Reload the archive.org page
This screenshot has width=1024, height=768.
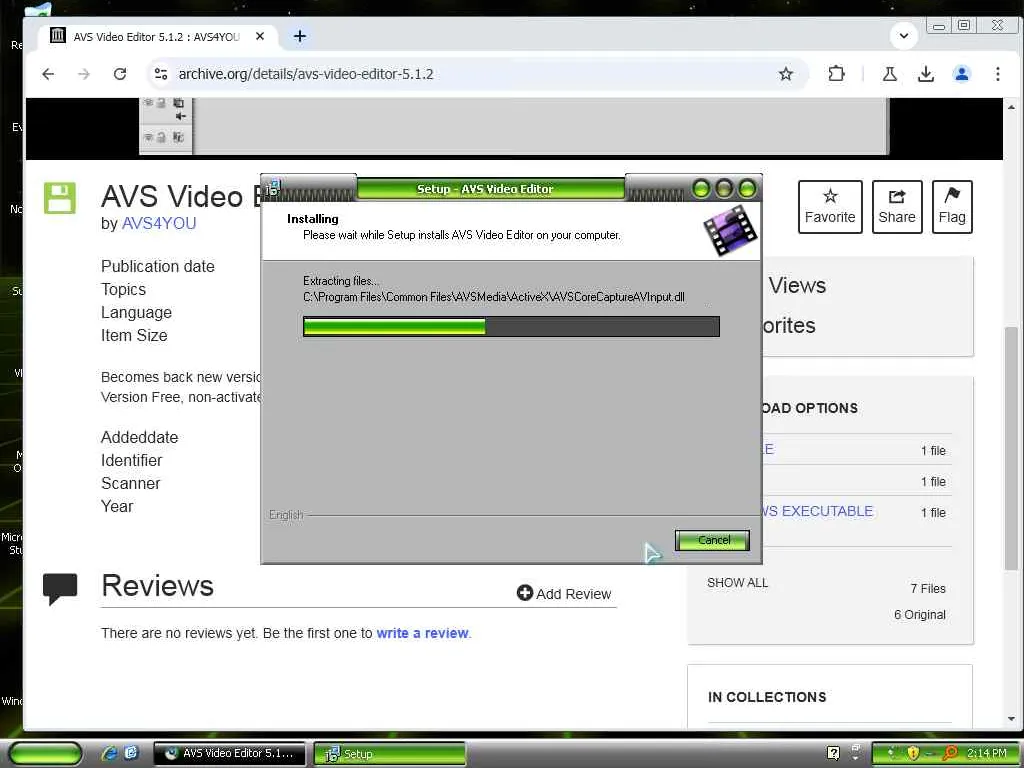tap(120, 74)
